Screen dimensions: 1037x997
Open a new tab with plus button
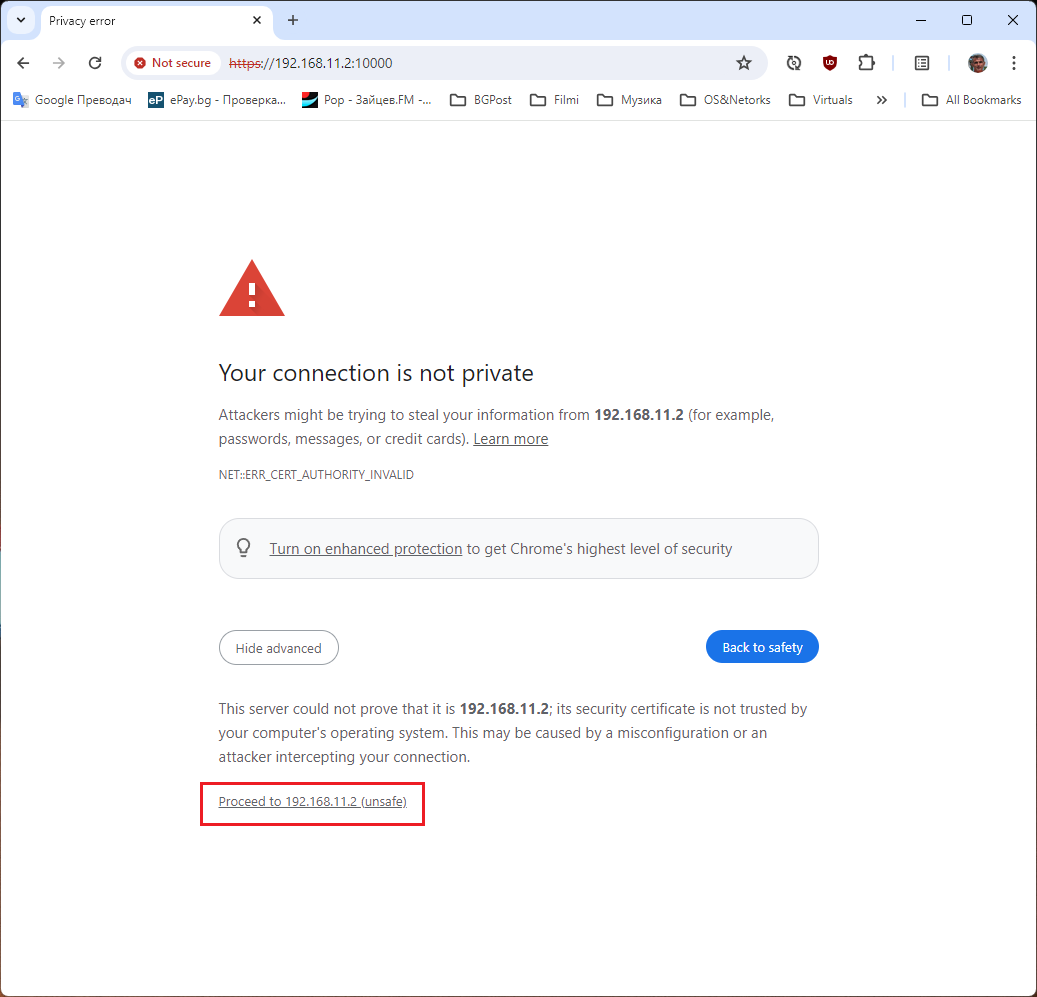293,20
